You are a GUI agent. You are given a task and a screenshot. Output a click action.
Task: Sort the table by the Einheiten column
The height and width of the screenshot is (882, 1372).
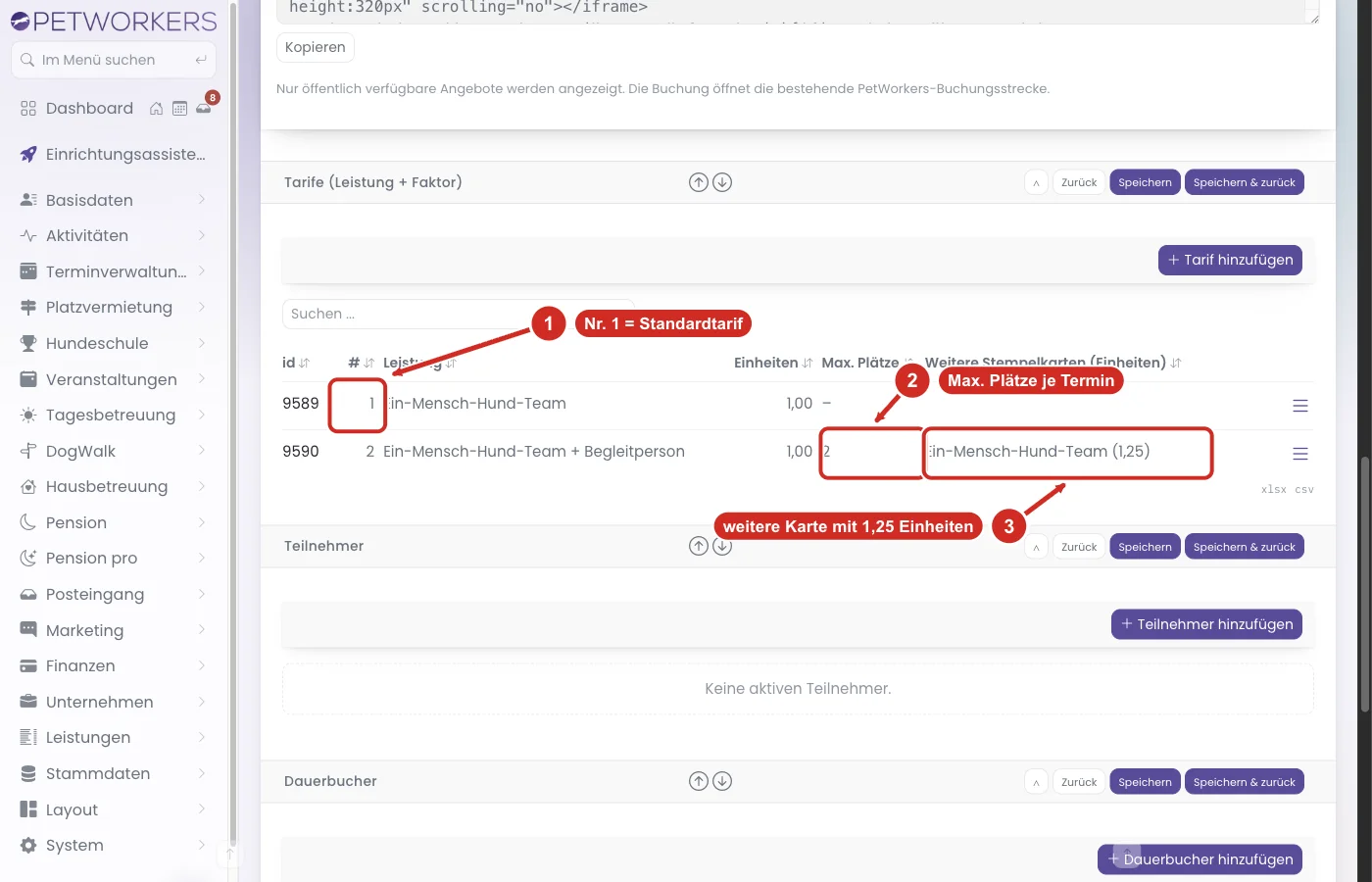coord(773,363)
